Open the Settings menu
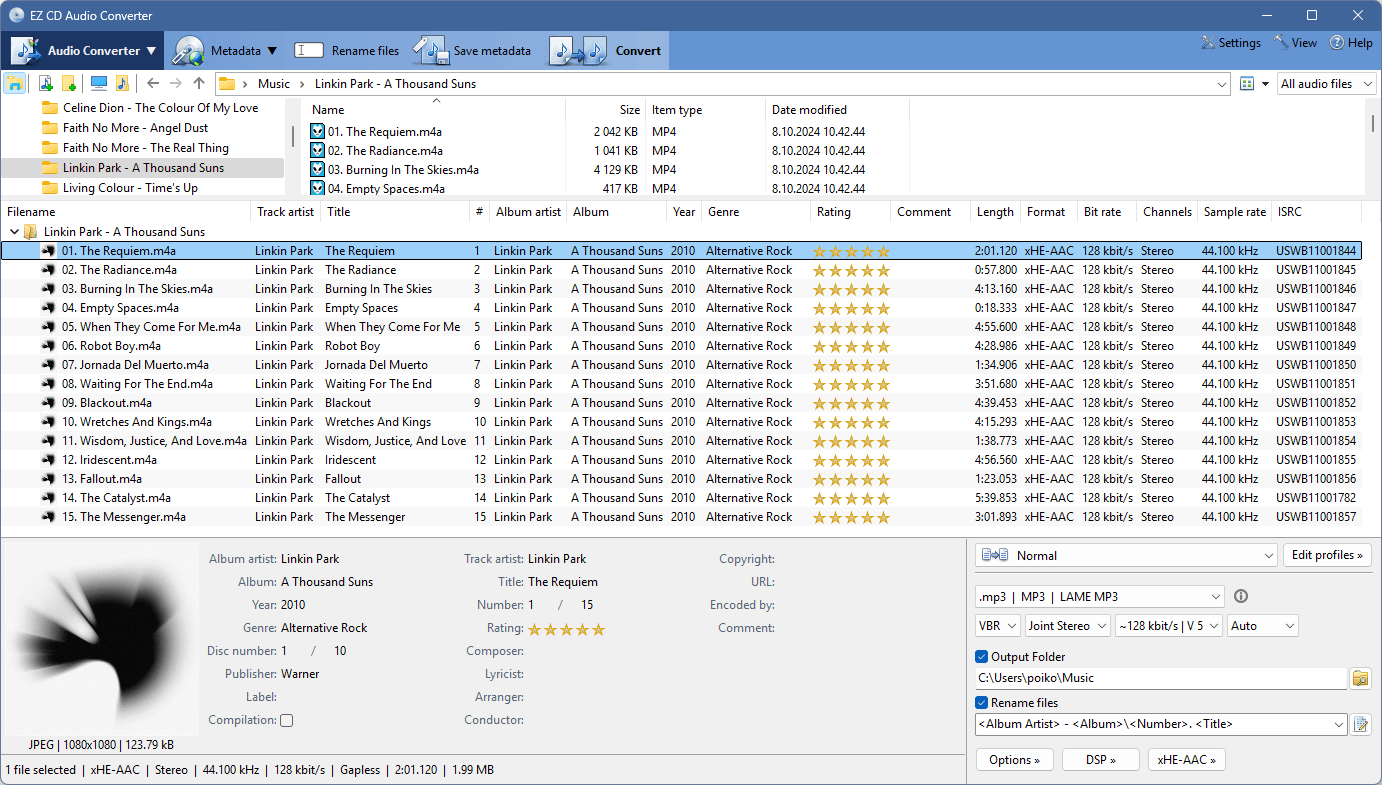Viewport: 1382px width, 785px height. tap(1229, 43)
